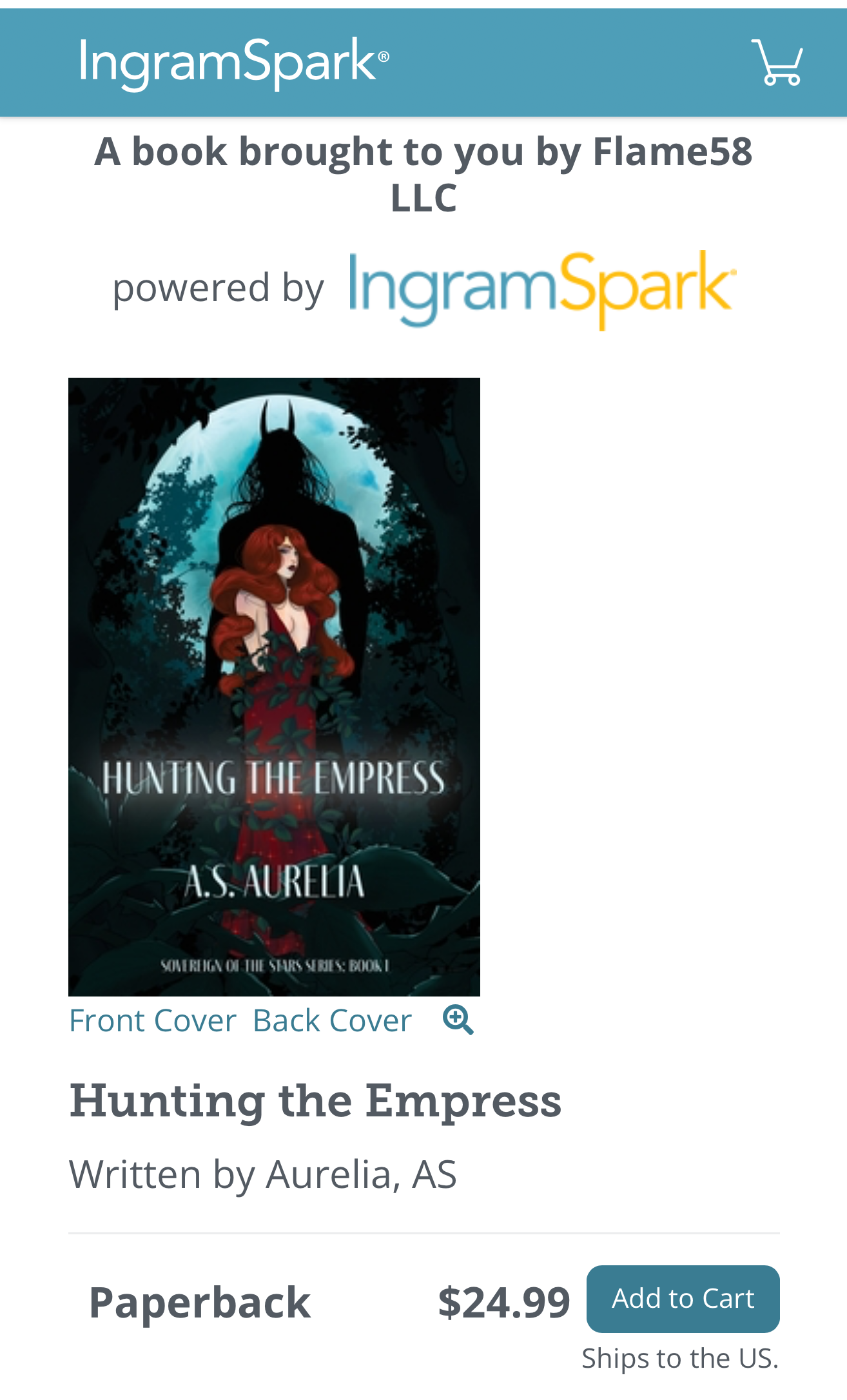Viewport: 847px width, 1400px height.
Task: Add the paperback to cart
Action: pyautogui.click(x=683, y=1298)
